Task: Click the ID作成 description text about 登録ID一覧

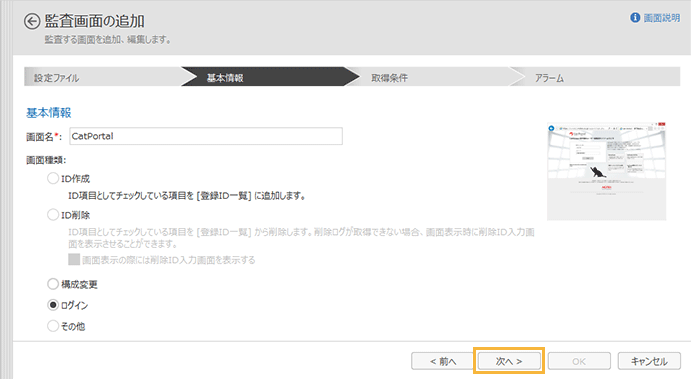Action: click(x=187, y=196)
